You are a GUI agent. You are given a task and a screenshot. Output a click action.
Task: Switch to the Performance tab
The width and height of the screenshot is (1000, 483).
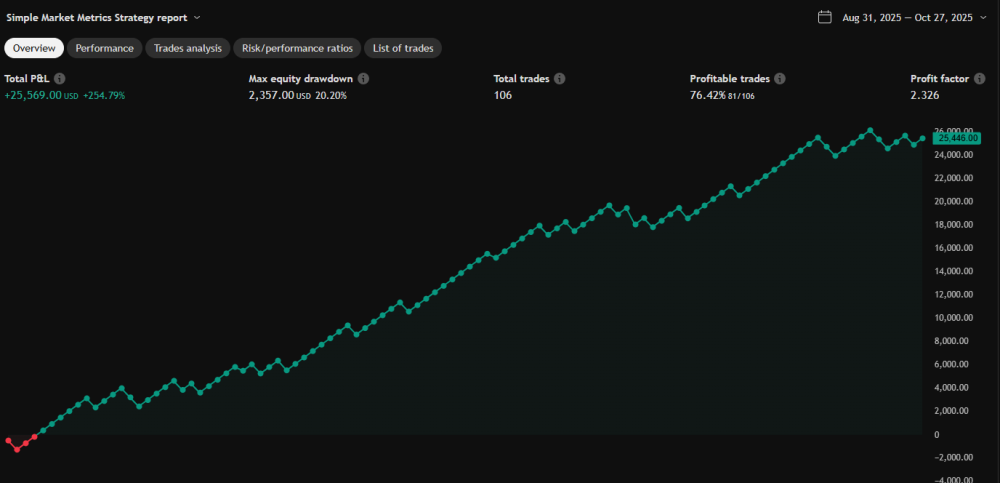point(105,48)
